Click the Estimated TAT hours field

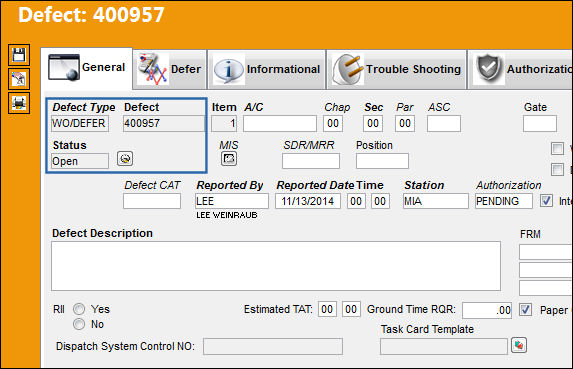tap(327, 309)
